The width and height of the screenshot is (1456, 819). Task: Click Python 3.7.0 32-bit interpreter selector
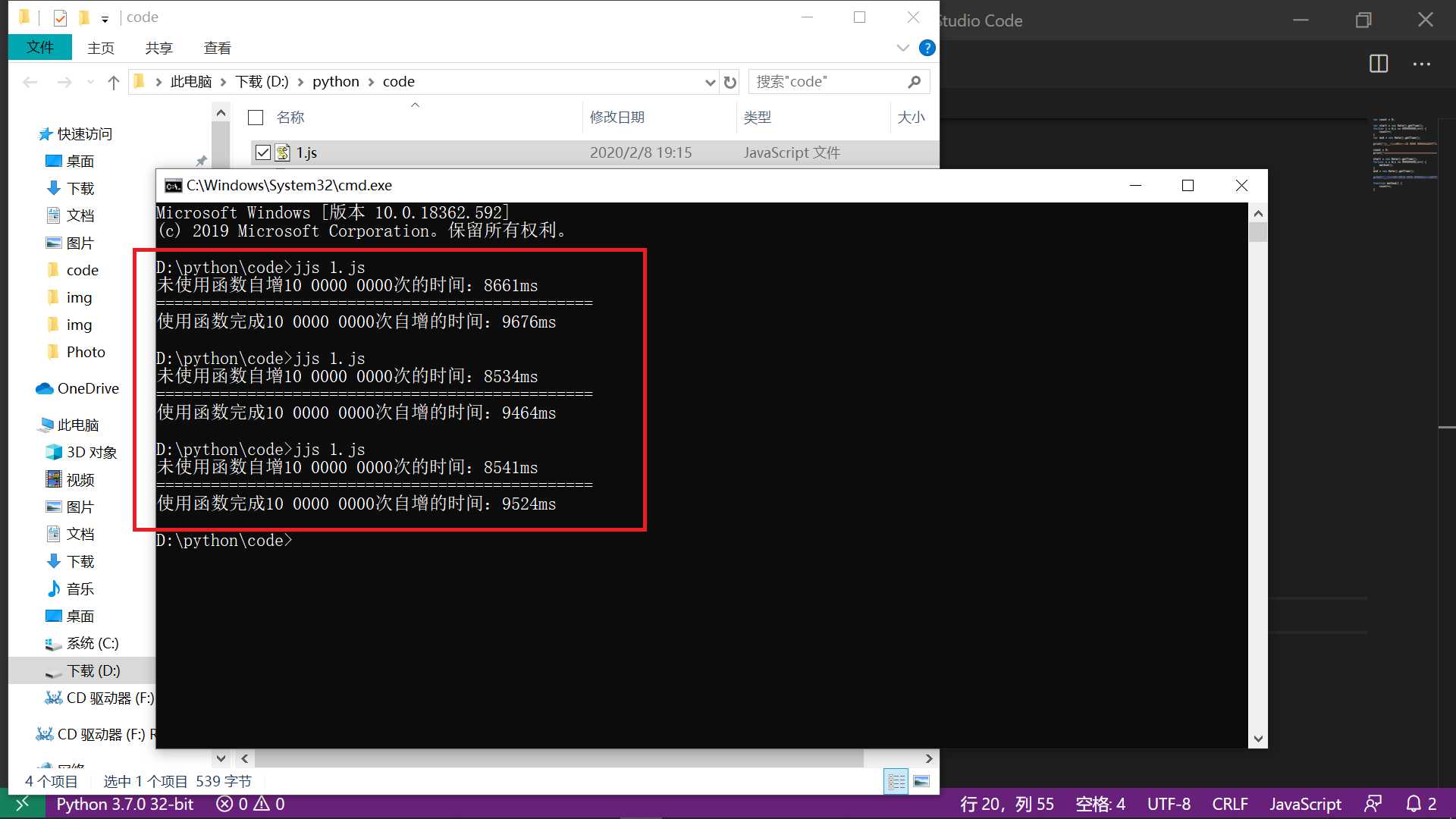tap(125, 804)
